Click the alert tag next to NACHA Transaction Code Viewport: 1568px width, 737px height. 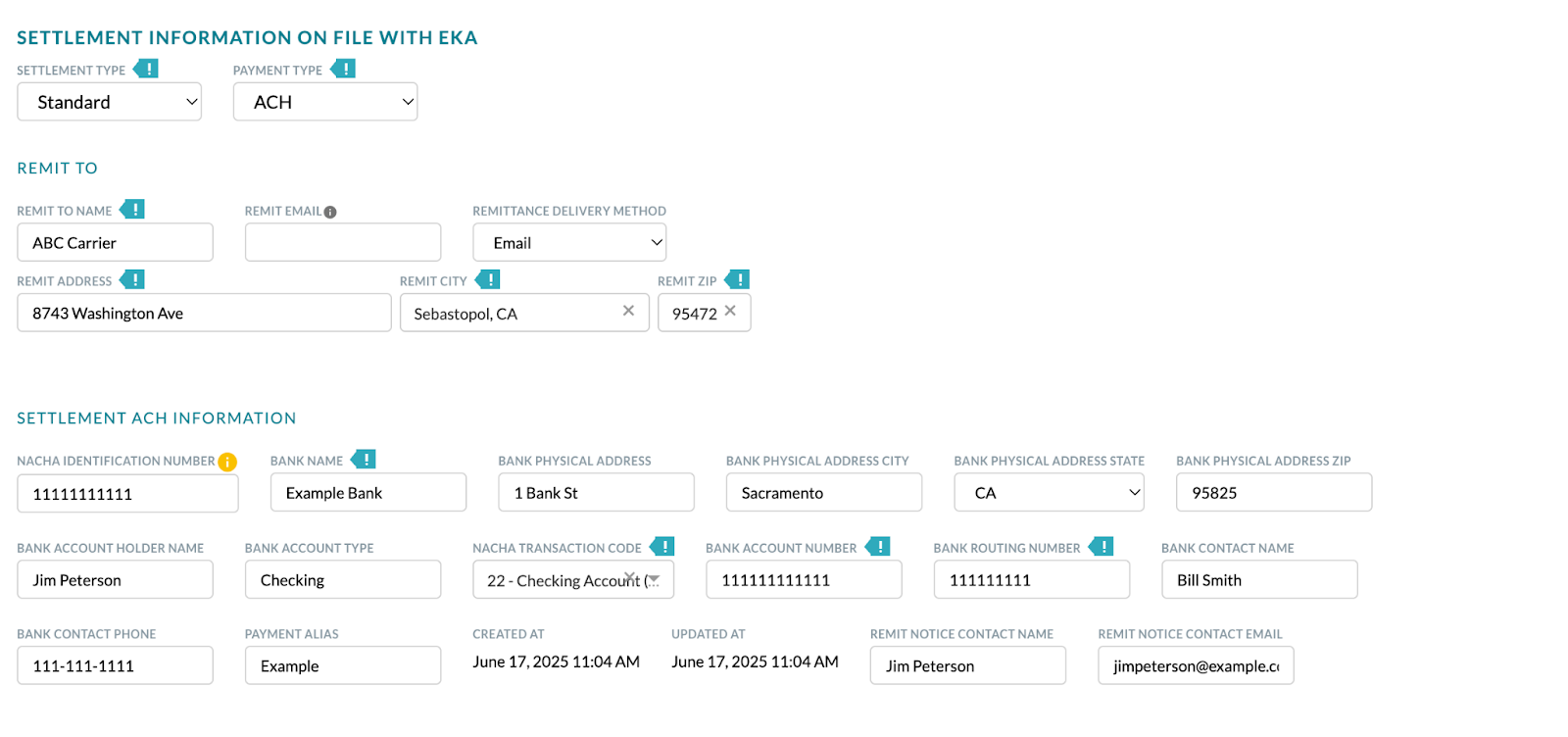point(662,546)
